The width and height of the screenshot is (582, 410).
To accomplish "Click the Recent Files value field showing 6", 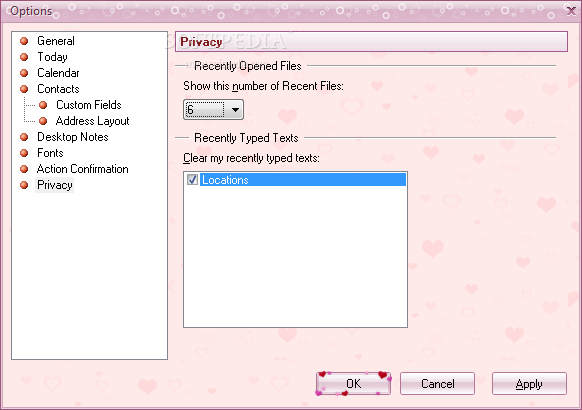I will (205, 109).
